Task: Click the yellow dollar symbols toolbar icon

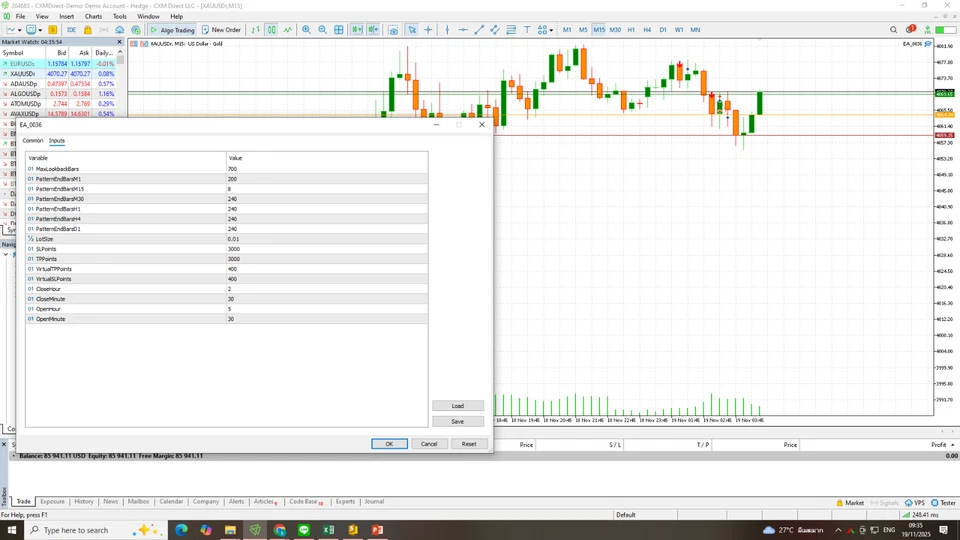Action: click(x=53, y=29)
